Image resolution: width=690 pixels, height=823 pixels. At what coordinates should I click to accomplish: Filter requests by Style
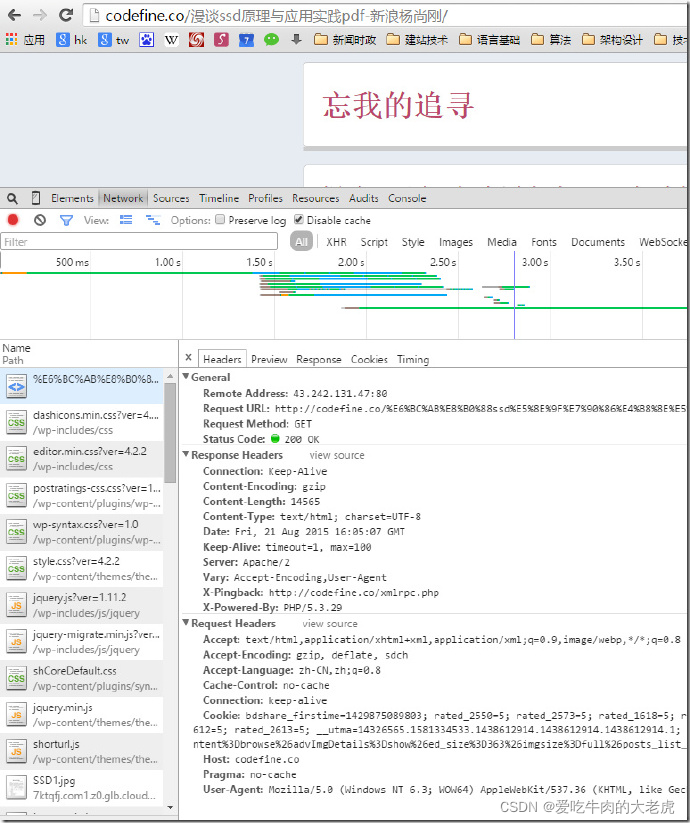click(x=413, y=242)
